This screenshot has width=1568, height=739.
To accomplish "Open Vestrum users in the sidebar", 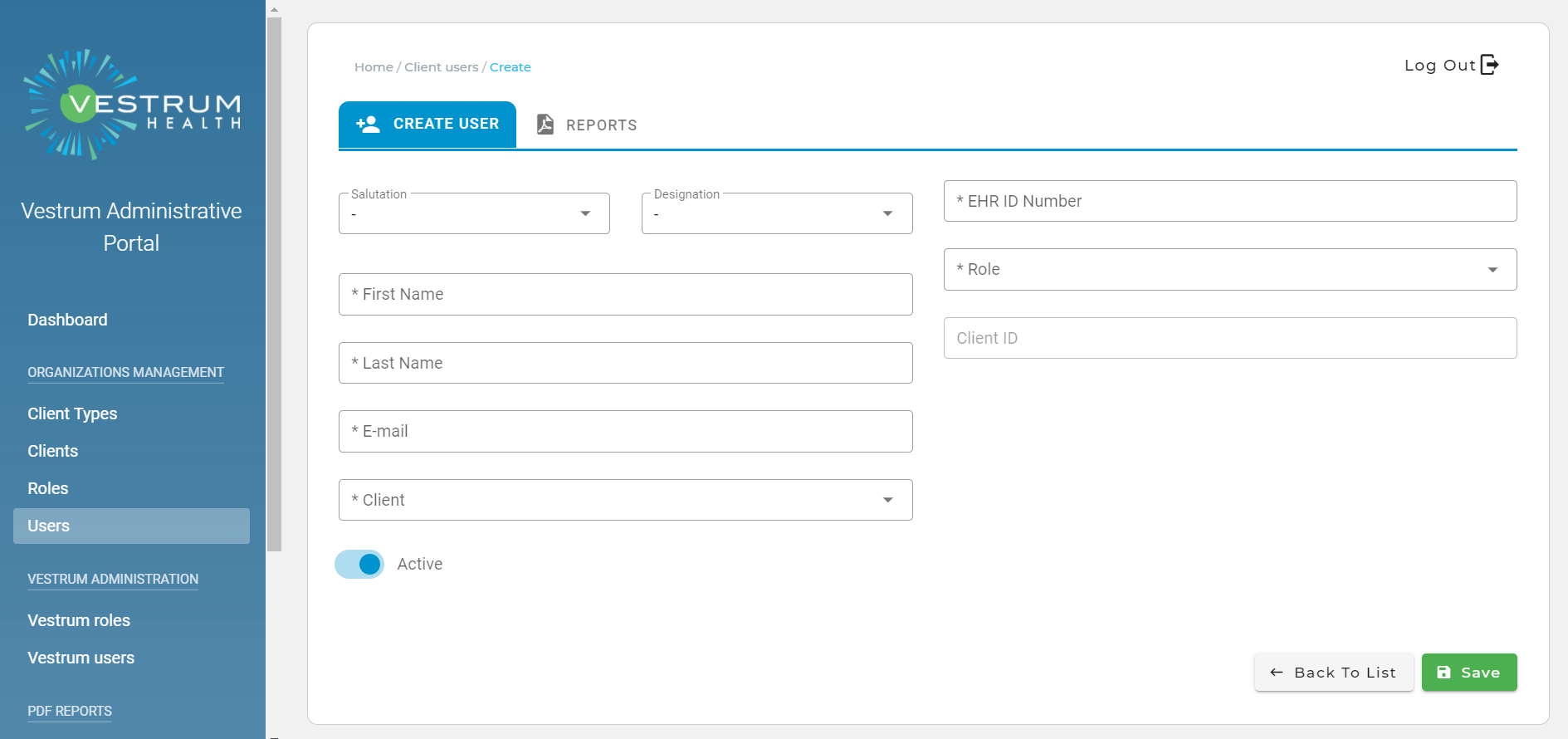I will pyautogui.click(x=81, y=658).
